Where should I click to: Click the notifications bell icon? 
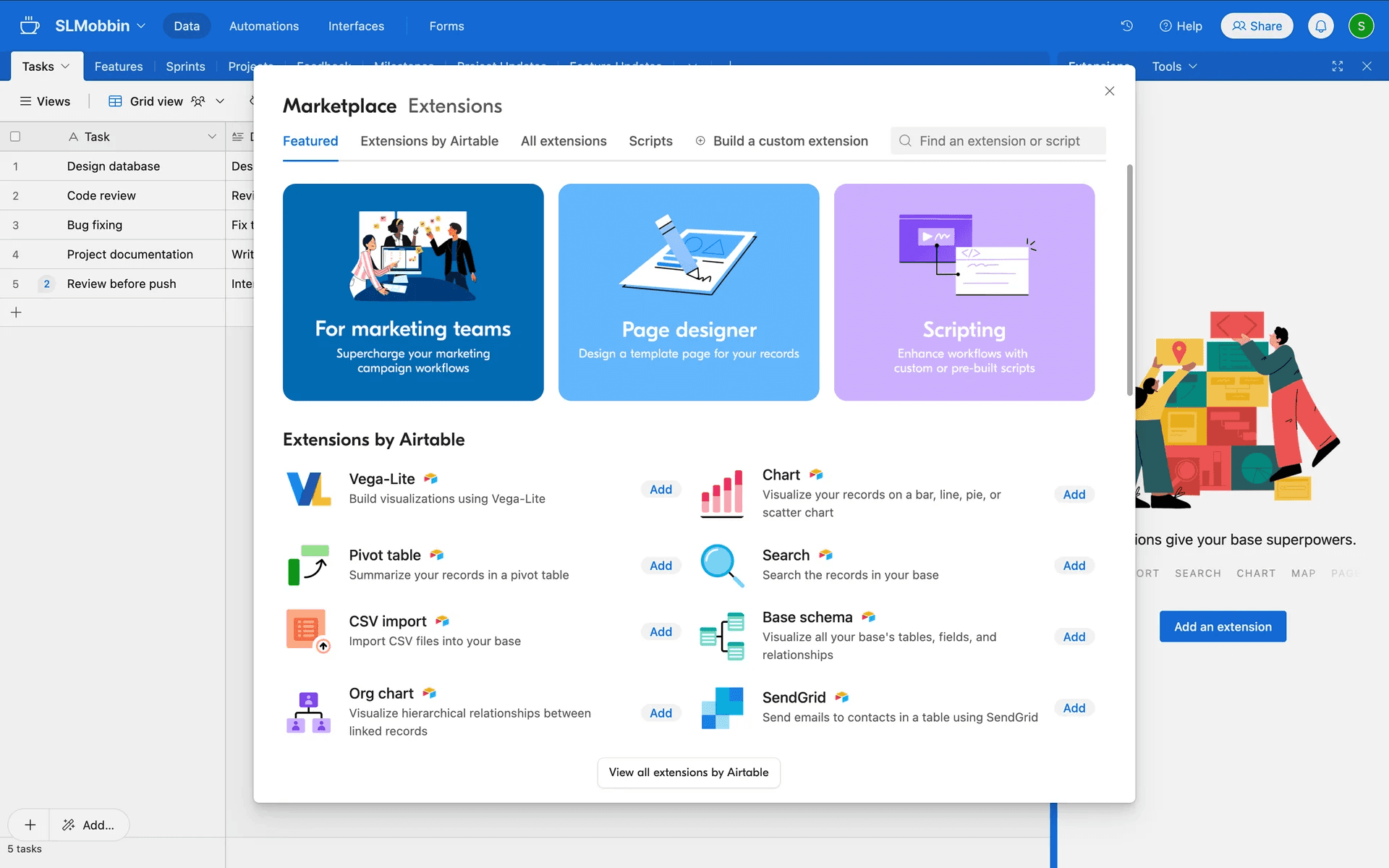(x=1320, y=26)
